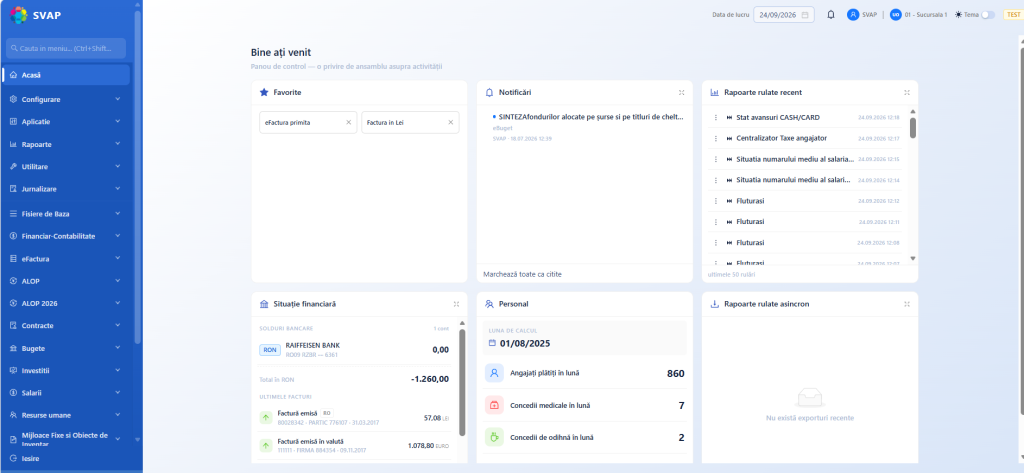Remove eFactura primita from favorites
This screenshot has width=1024, height=473.
tap(348, 122)
